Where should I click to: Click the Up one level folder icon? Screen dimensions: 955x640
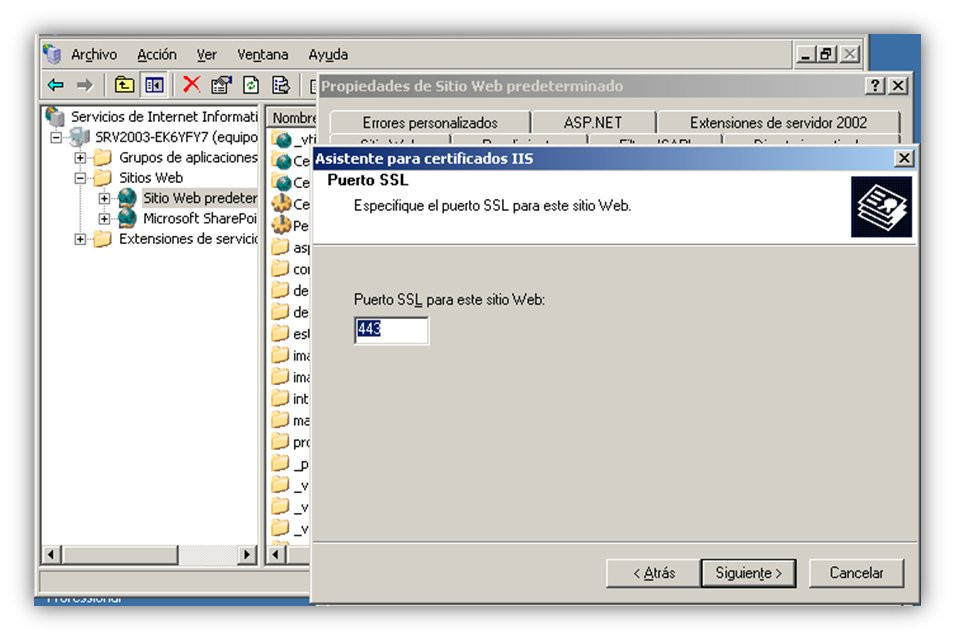tap(124, 85)
